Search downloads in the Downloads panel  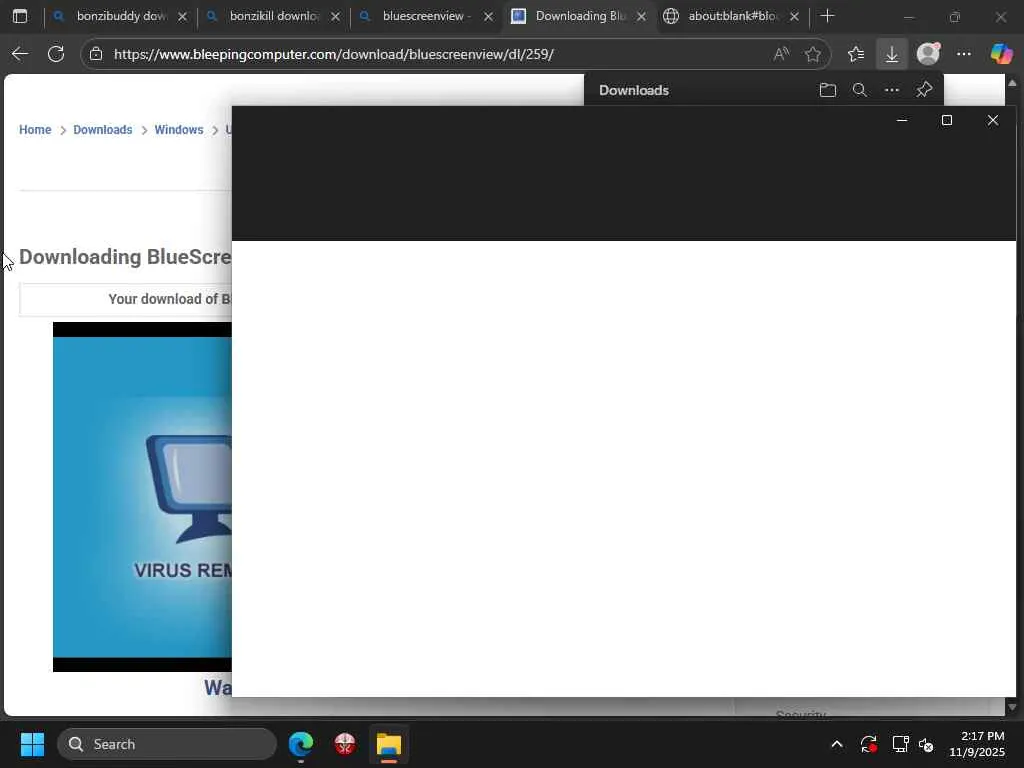[x=859, y=90]
